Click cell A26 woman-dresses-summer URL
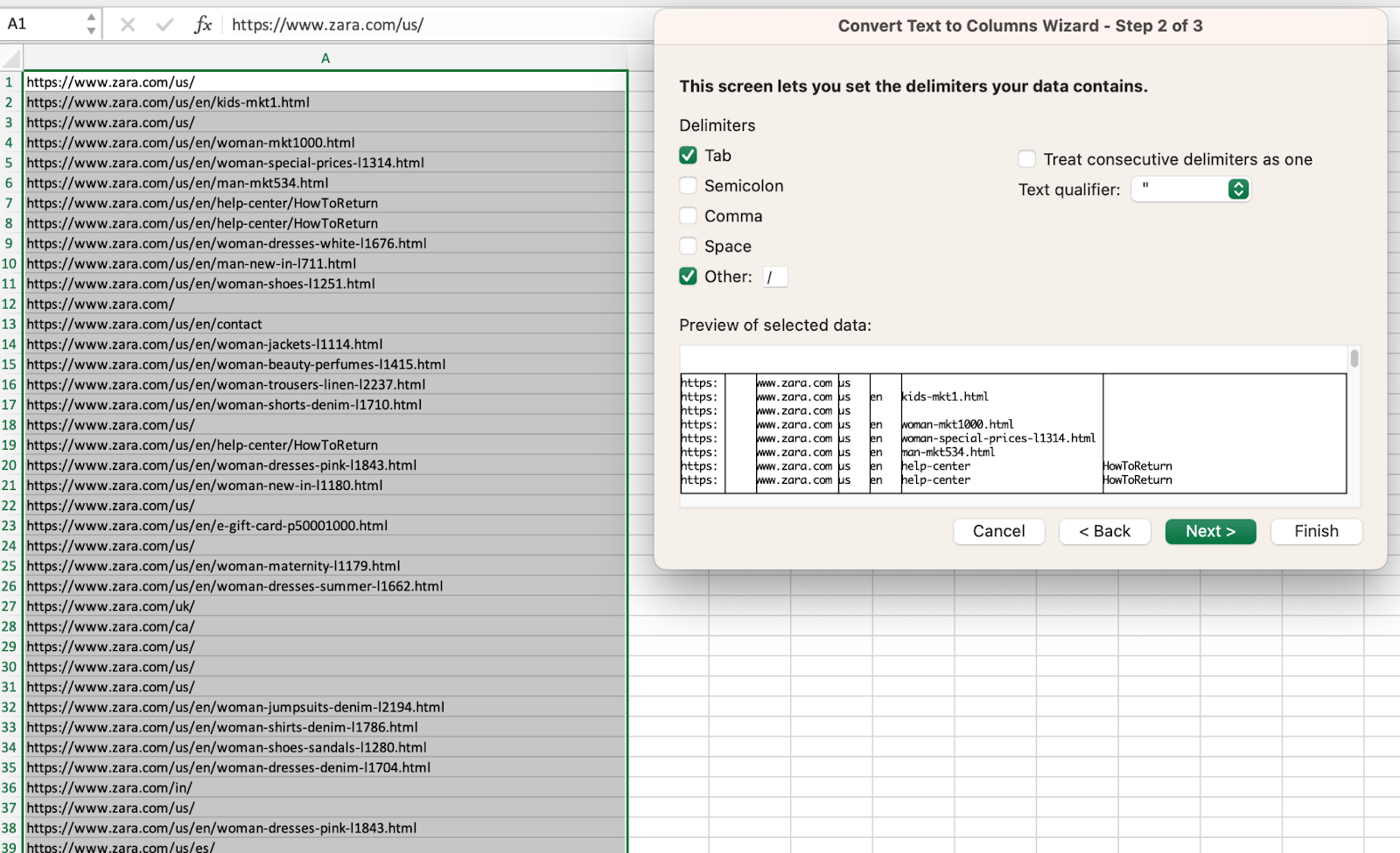 coord(325,586)
